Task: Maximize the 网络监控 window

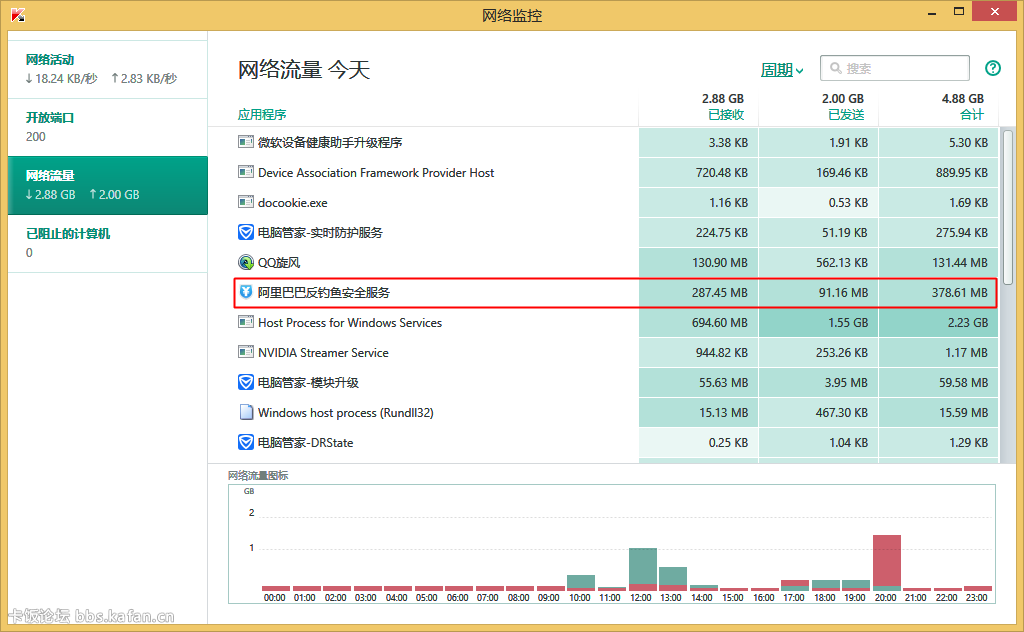Action: tap(959, 11)
